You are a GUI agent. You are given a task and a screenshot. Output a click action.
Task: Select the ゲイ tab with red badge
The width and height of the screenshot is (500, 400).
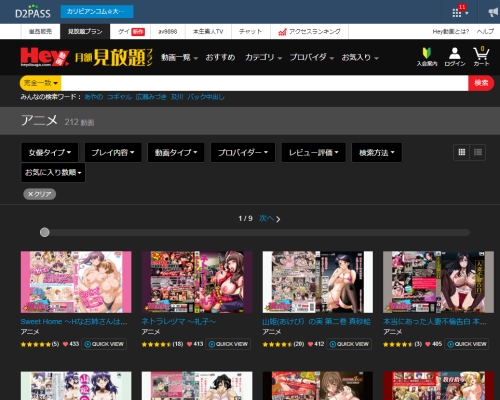131,32
